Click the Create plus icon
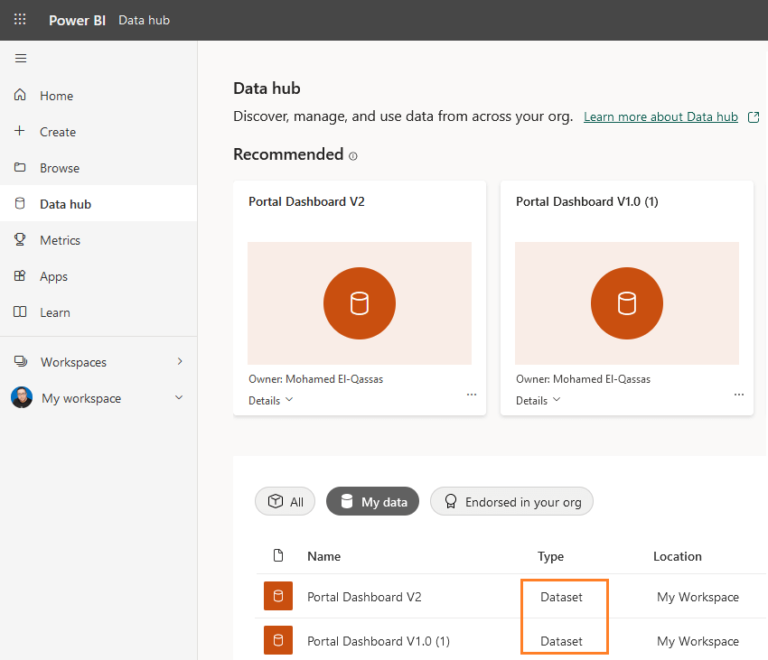This screenshot has height=660, width=768. pyautogui.click(x=19, y=131)
